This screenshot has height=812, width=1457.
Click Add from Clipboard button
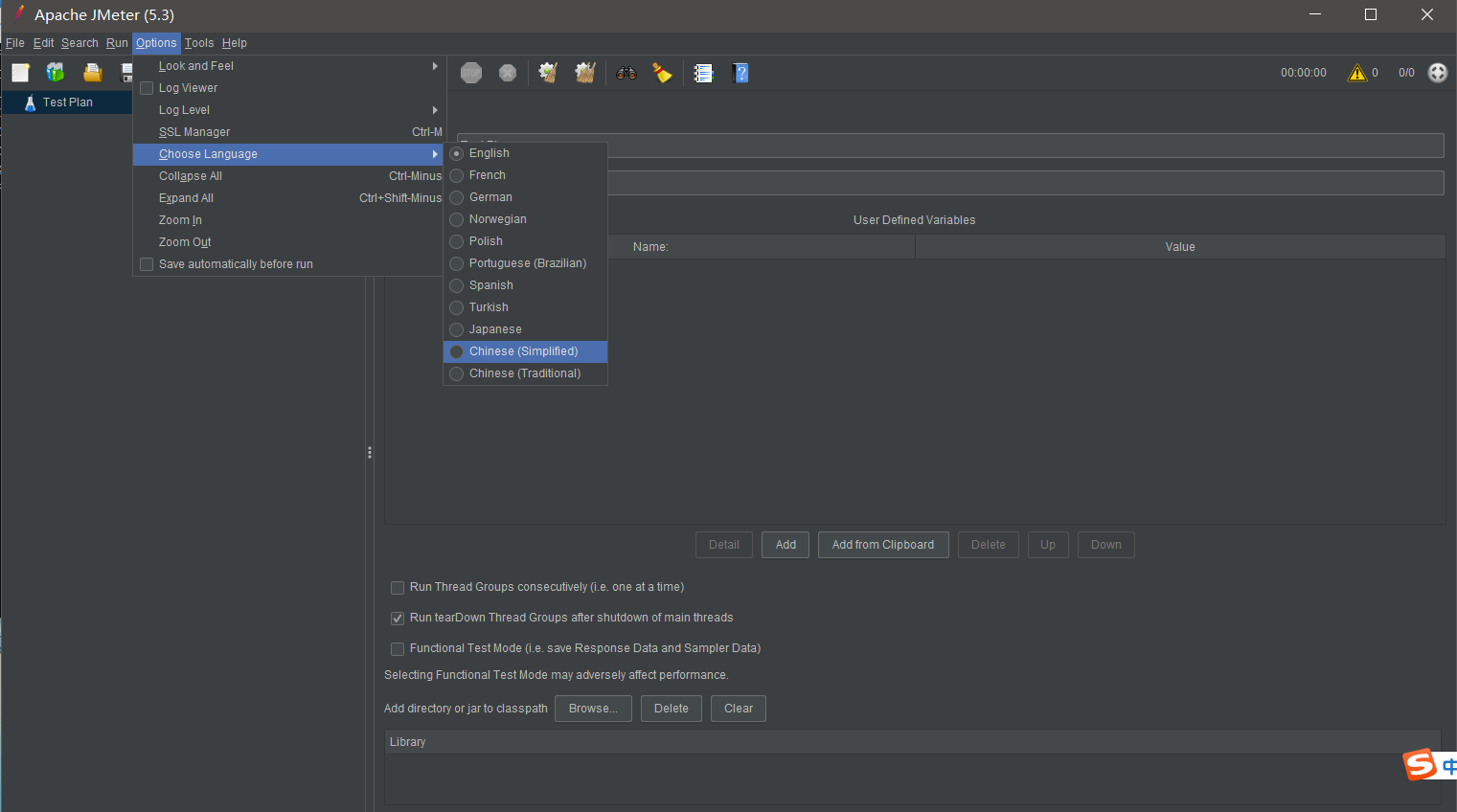(883, 545)
